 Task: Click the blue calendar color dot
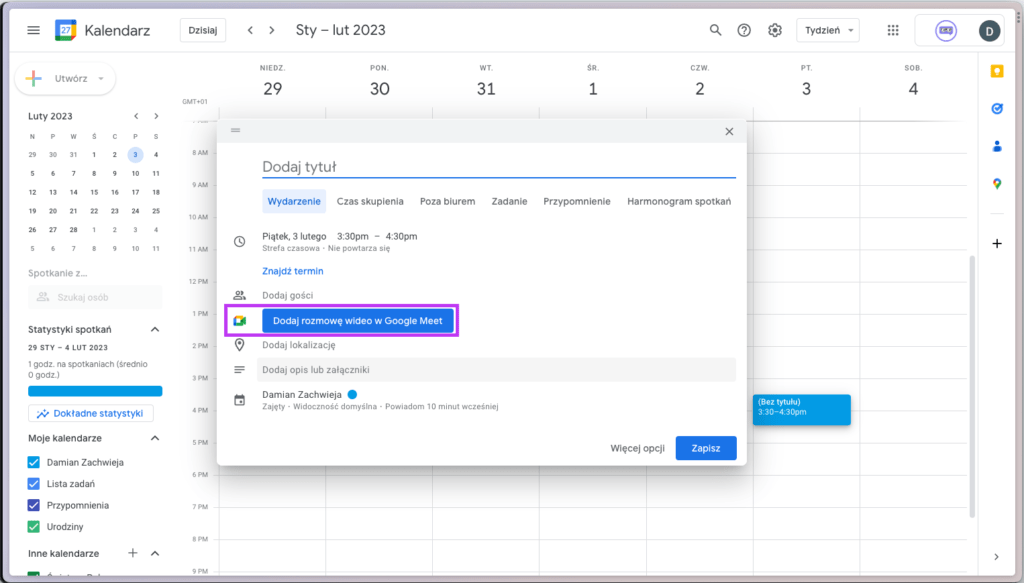point(352,394)
